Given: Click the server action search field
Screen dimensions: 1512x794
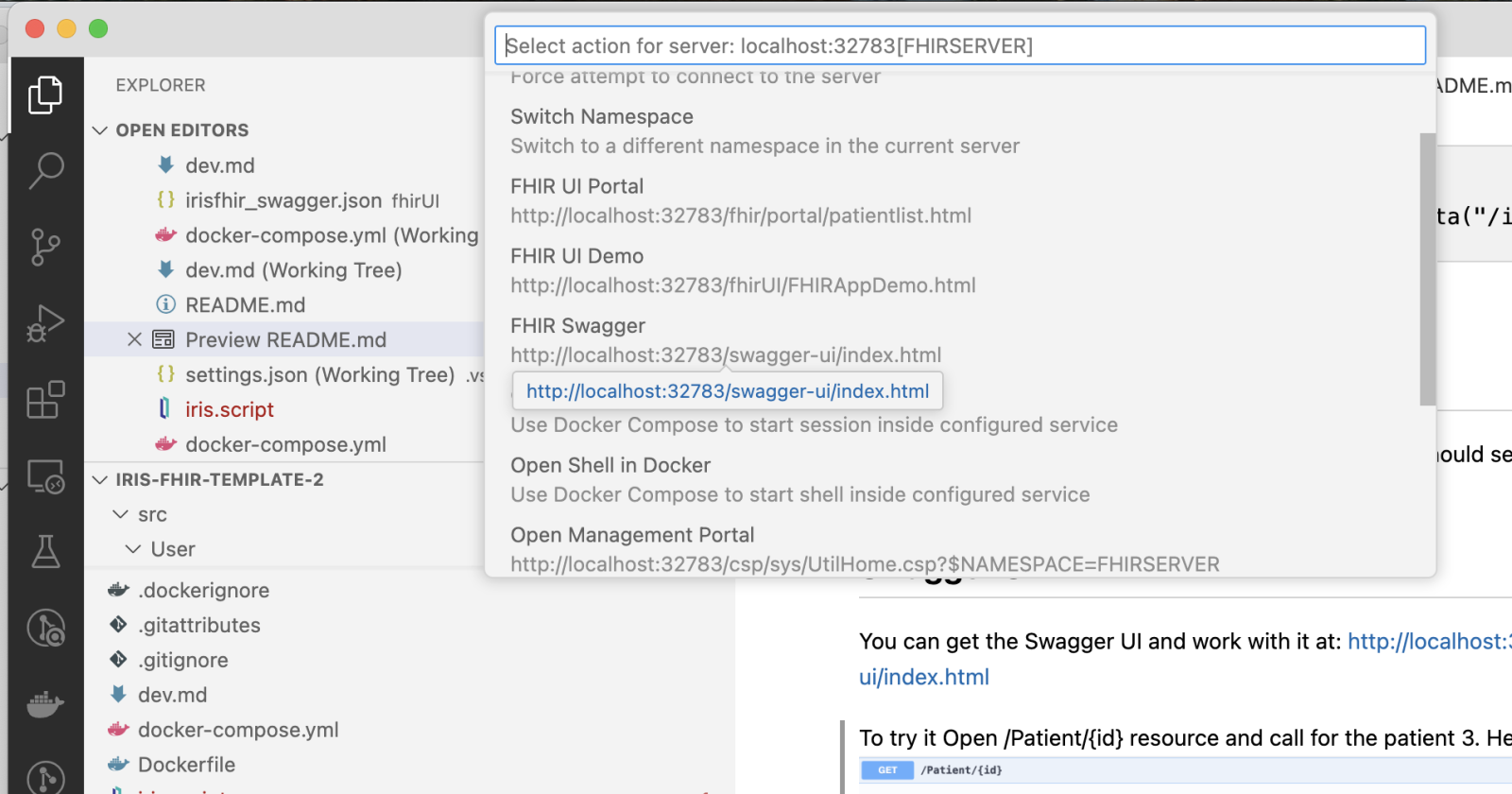Looking at the screenshot, I should [x=959, y=45].
